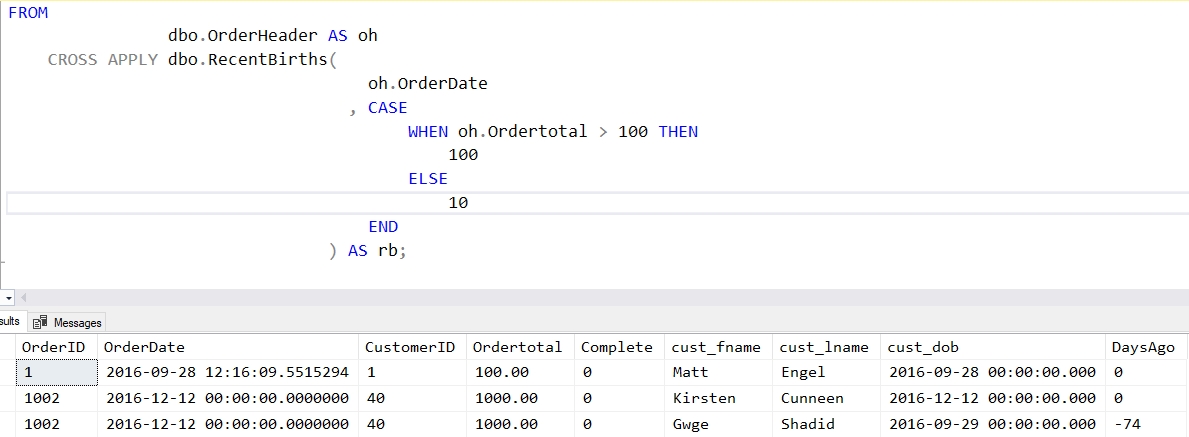Click the cust_dob cell 2016-09-28 00:00:00.000
Viewport: 1189px width, 437px height.
(993, 373)
